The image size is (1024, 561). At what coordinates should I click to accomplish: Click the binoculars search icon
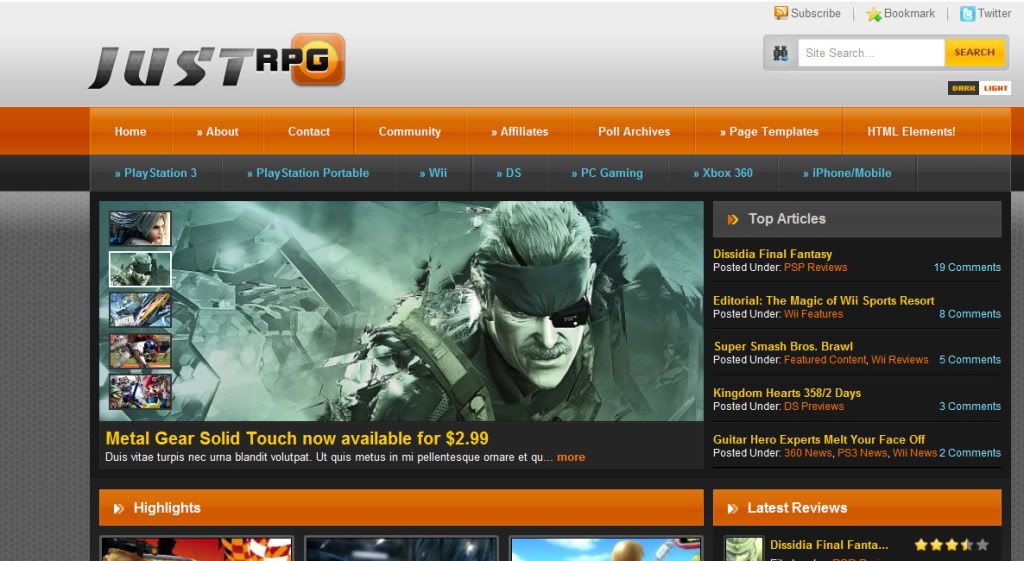point(780,53)
